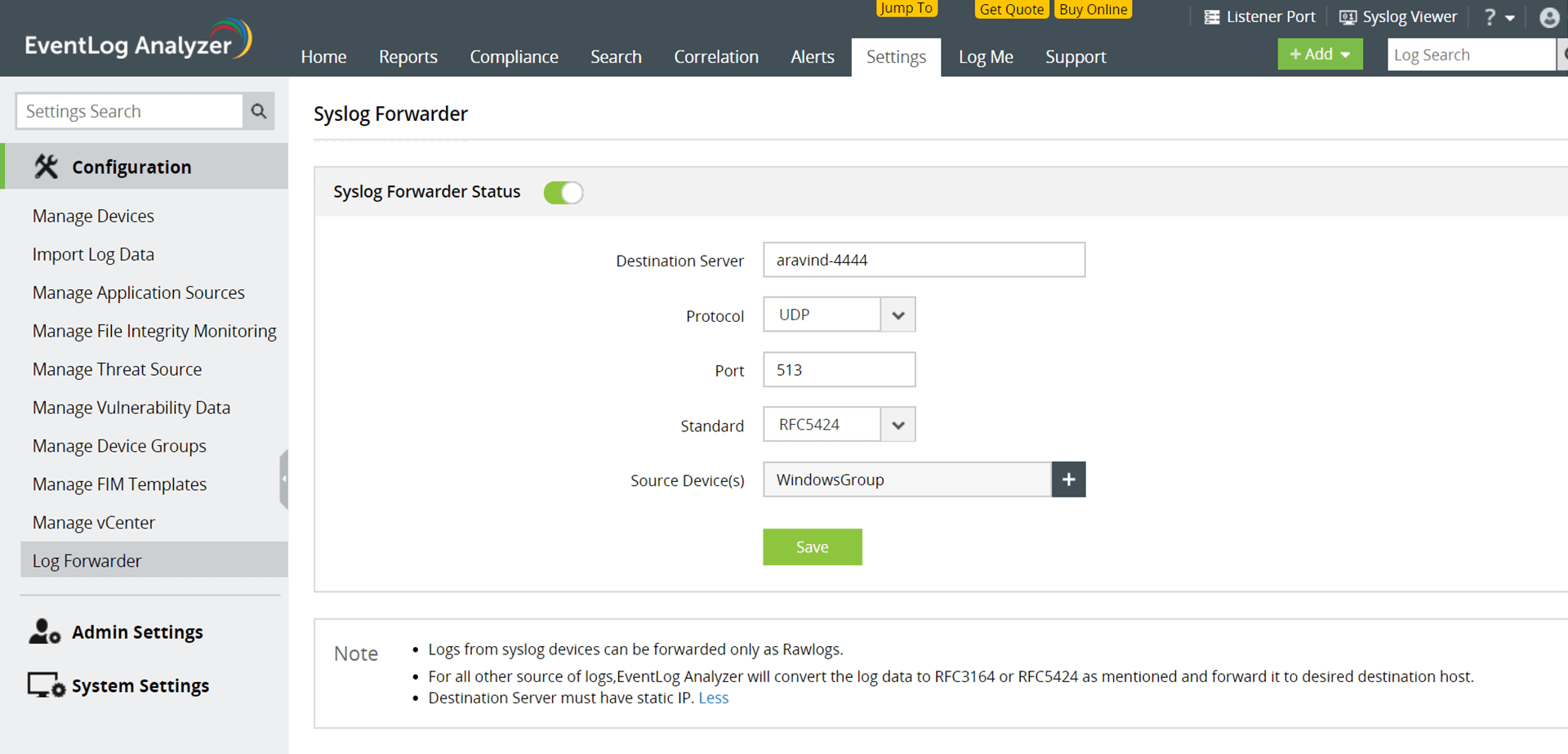1568x754 pixels.
Task: Select Manage Threat Source in sidebar
Action: (117, 369)
